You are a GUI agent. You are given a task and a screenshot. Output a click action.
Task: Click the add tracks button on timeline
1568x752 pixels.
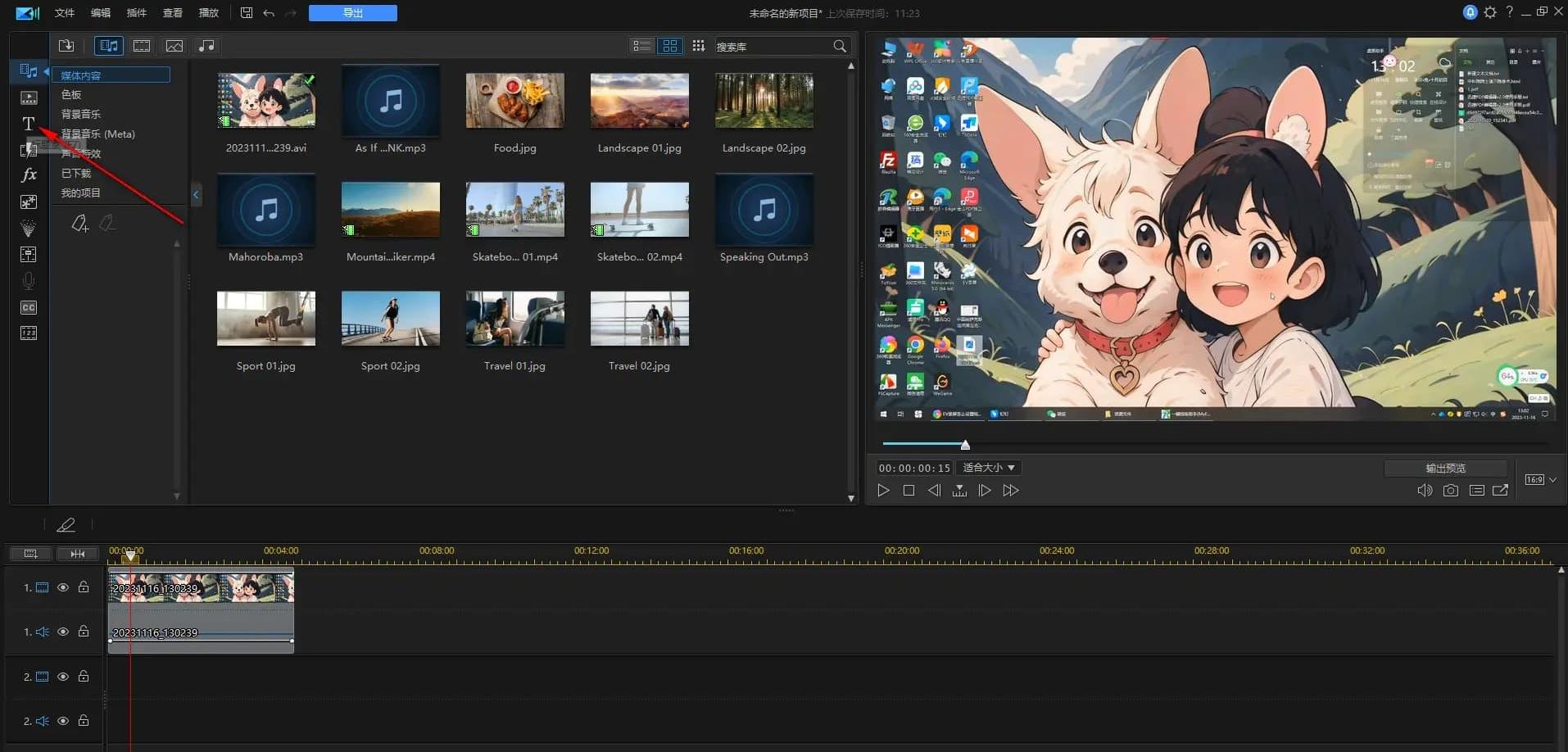pos(30,554)
